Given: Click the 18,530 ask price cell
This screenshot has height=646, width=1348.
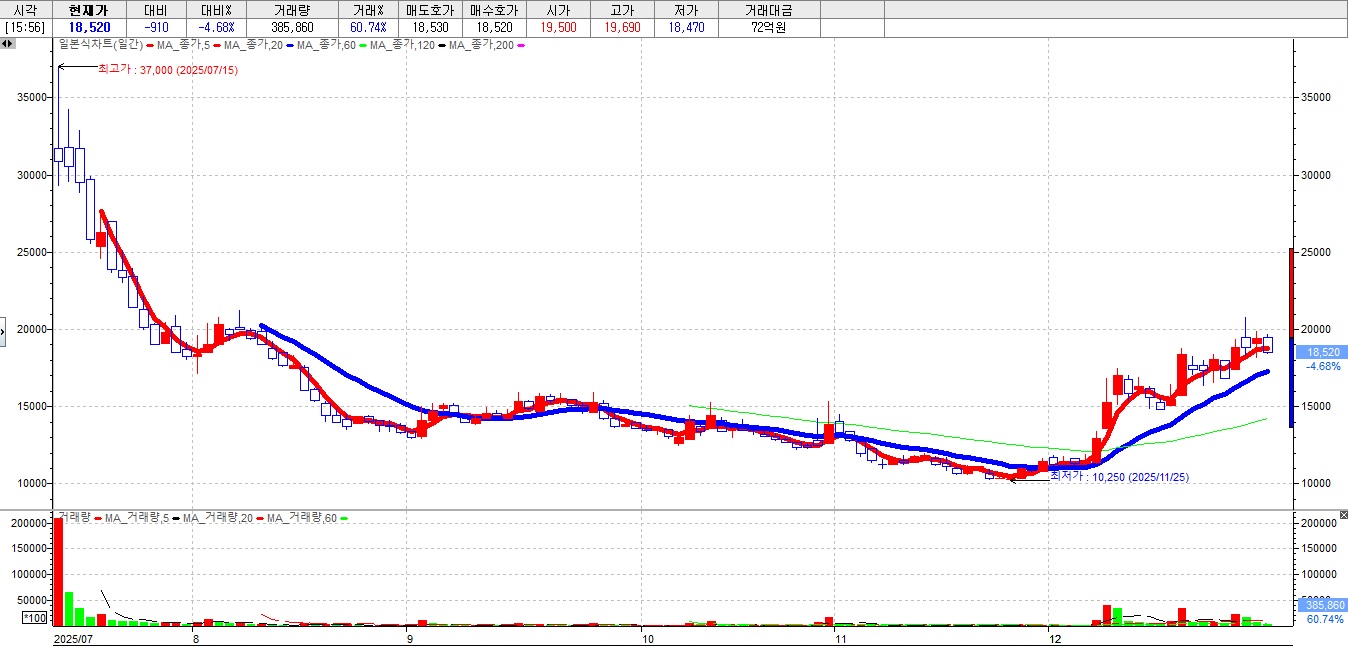Looking at the screenshot, I should tap(430, 27).
